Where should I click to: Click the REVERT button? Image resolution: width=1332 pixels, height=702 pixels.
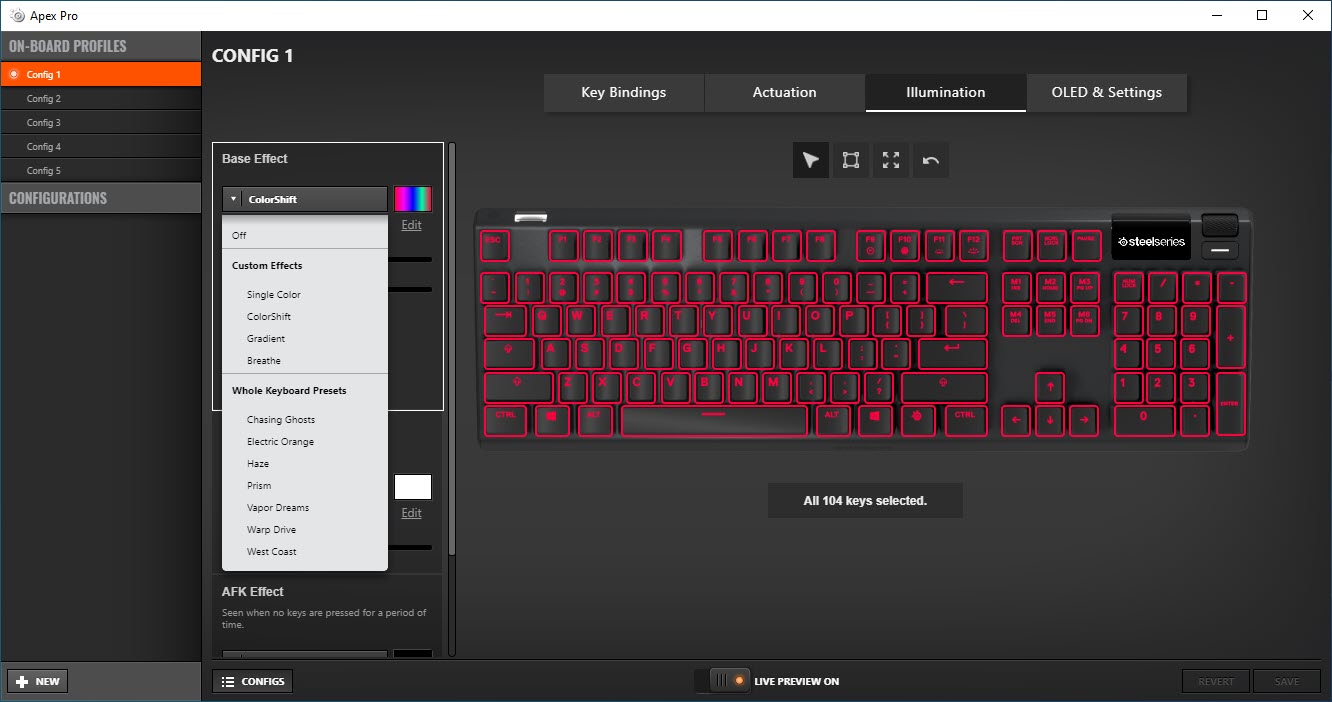click(1216, 681)
